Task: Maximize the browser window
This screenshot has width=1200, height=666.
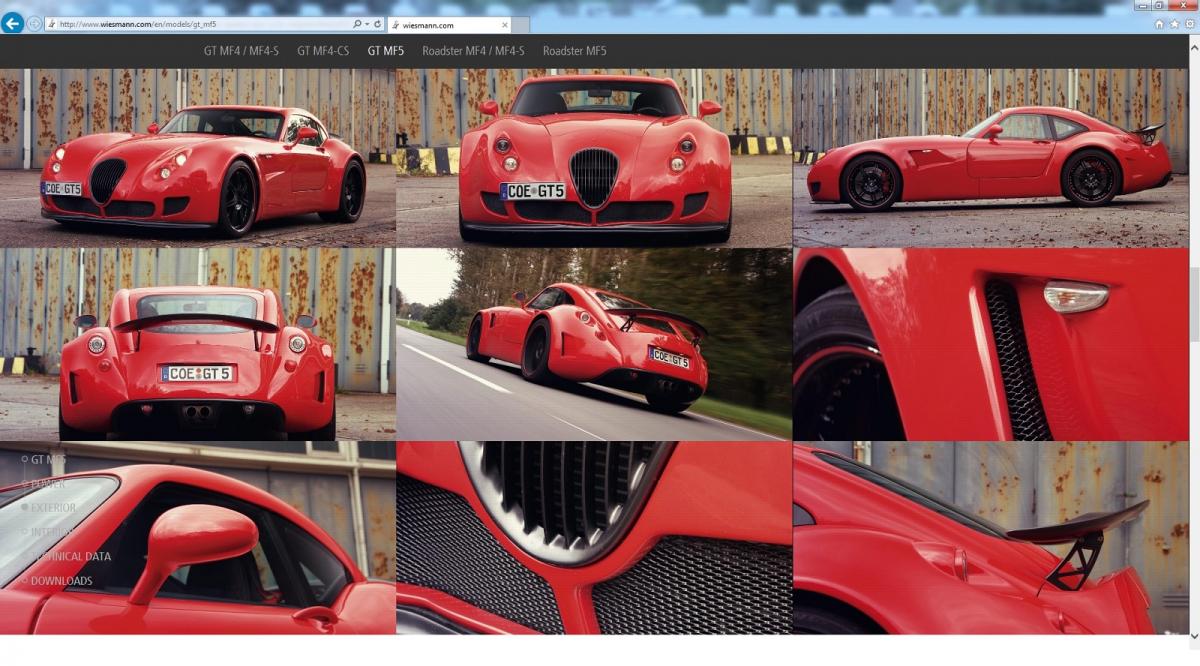Action: 1160,5
